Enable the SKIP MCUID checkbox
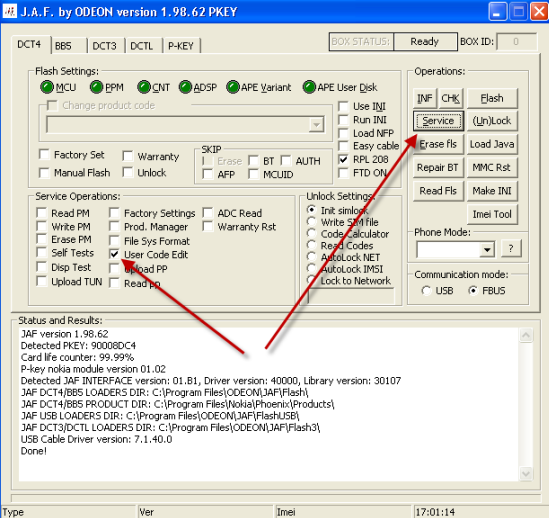The width and height of the screenshot is (549, 518). [253, 174]
